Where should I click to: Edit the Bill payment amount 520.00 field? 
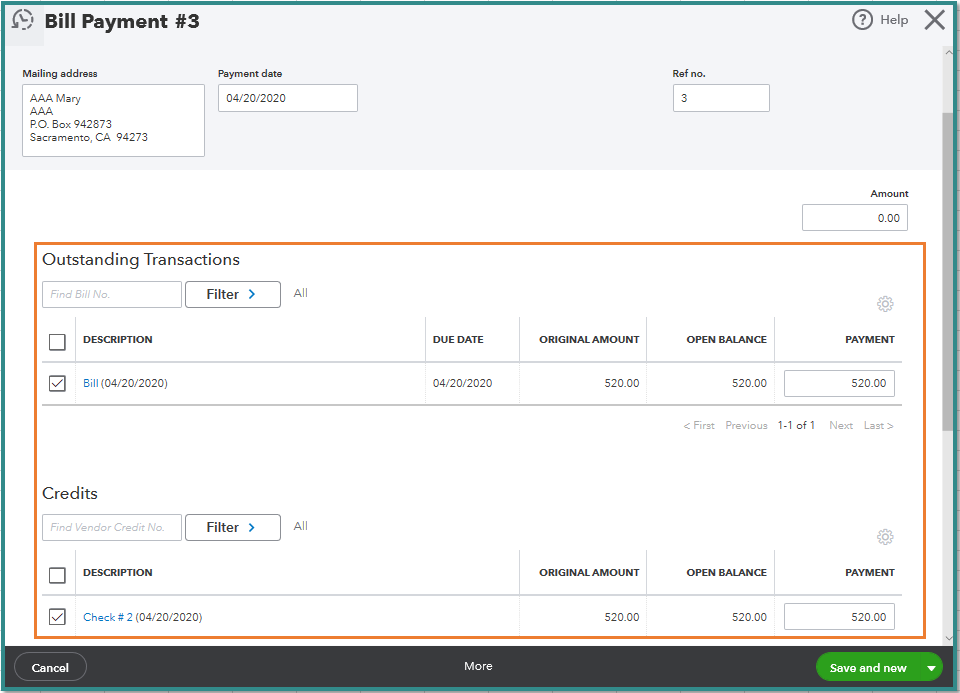[x=839, y=383]
